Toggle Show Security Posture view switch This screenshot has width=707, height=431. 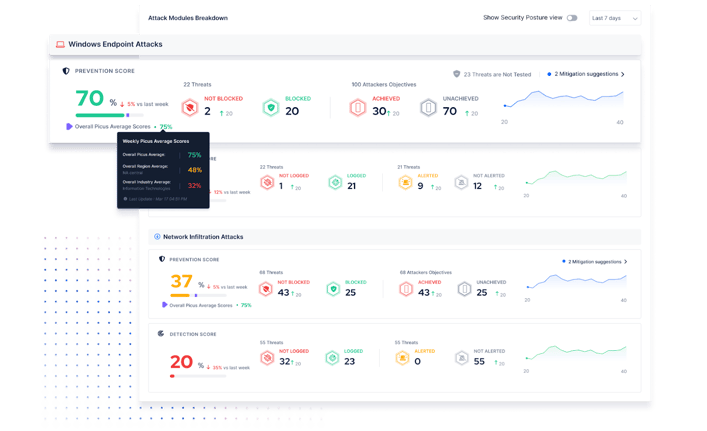point(572,18)
